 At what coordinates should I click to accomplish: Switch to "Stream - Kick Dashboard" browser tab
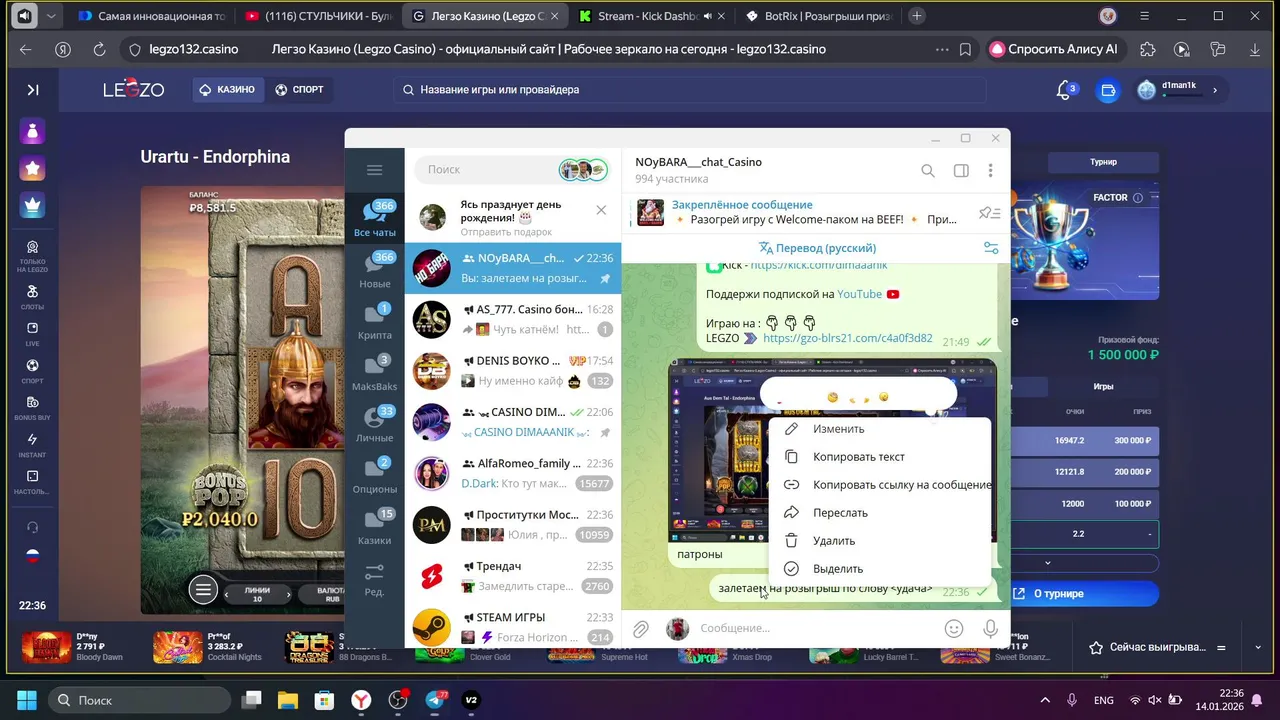[651, 16]
